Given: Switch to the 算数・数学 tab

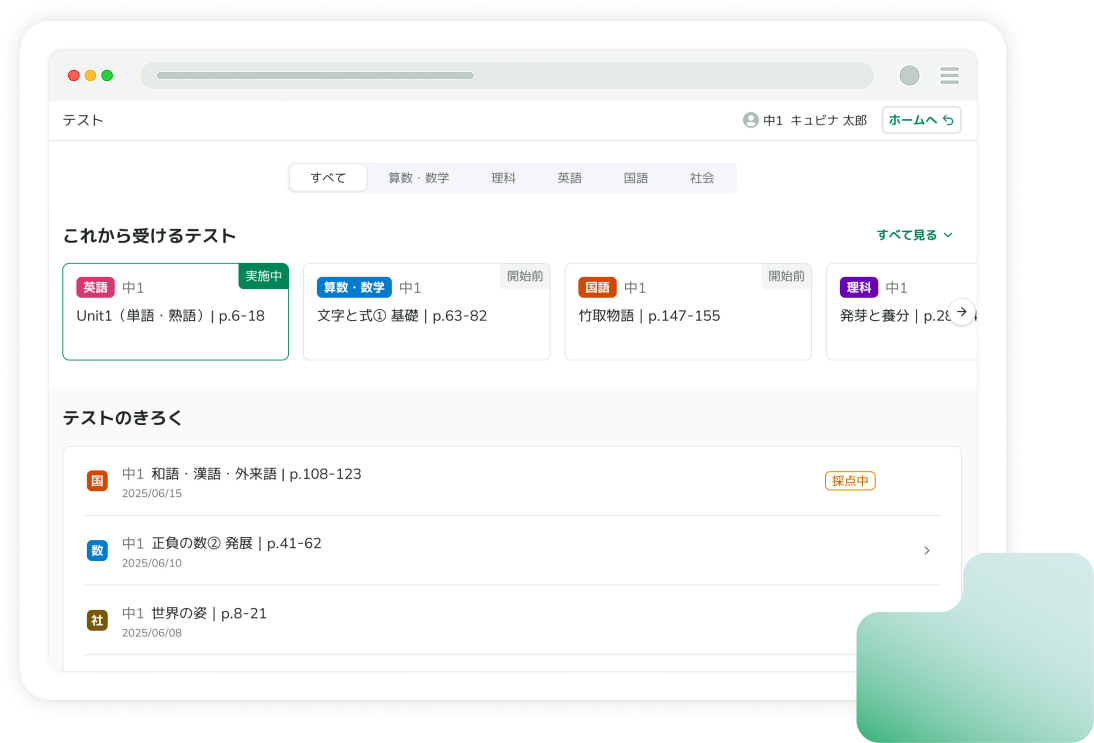Looking at the screenshot, I should [419, 178].
